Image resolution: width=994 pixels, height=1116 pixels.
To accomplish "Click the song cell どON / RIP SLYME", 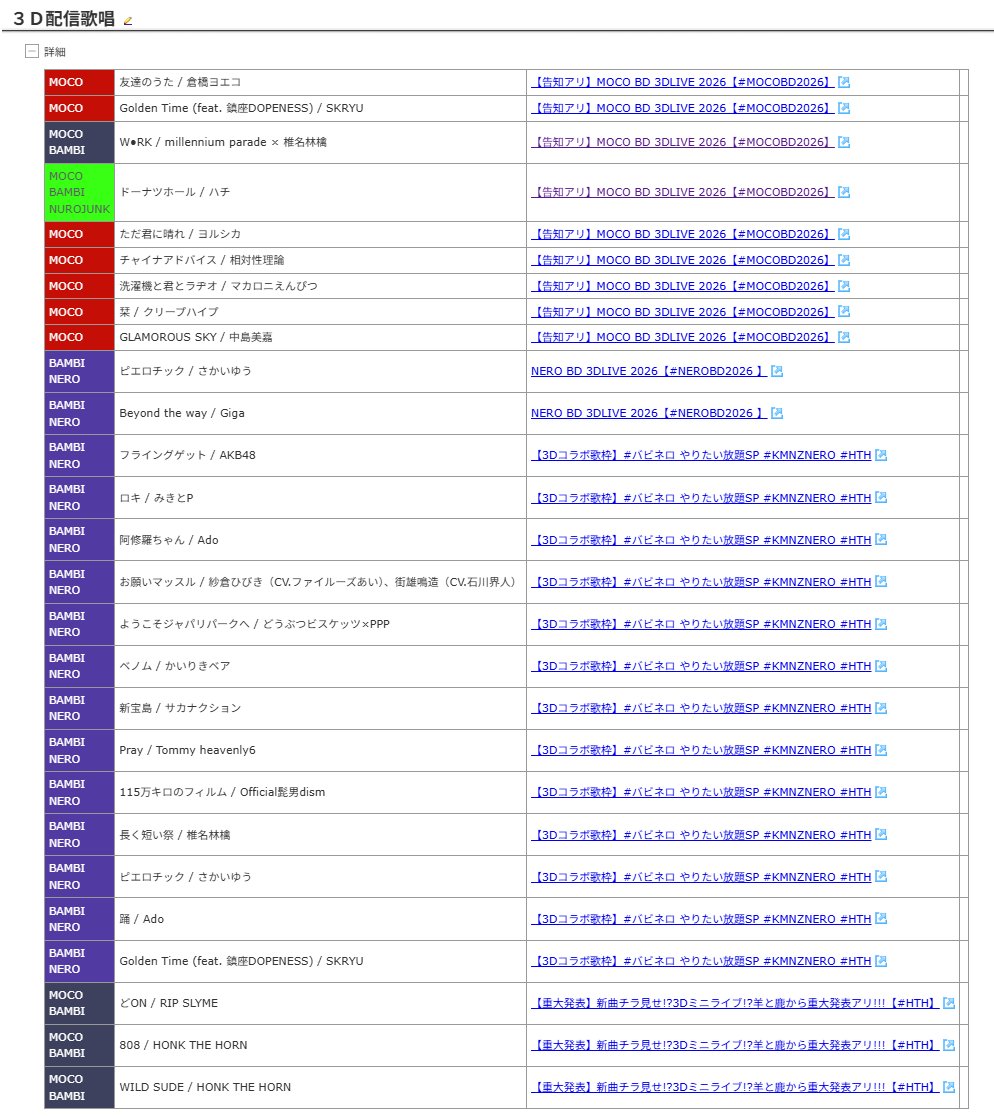I will point(320,1003).
